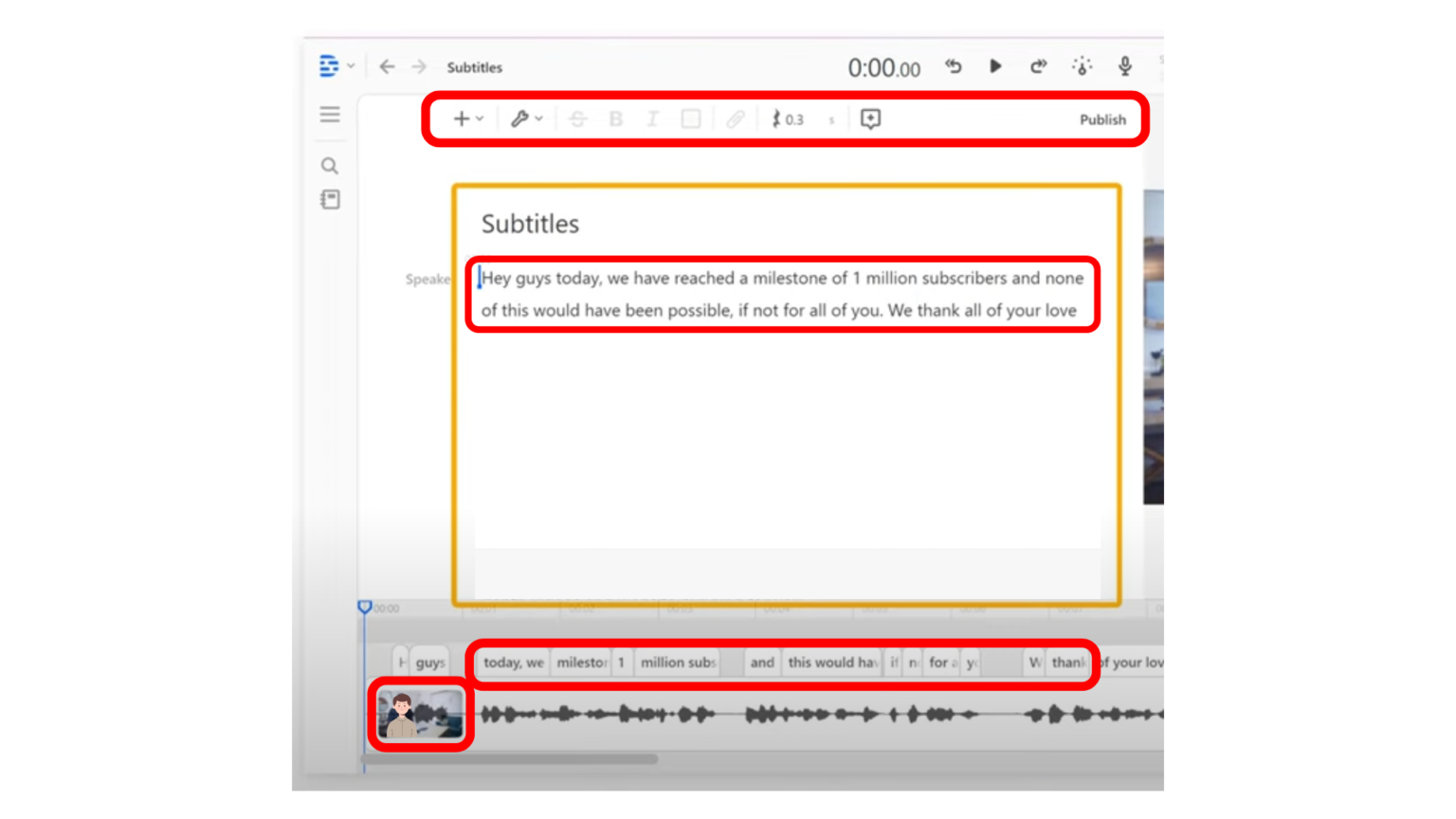
Task: Open the chevron next to the wrench tool
Action: (538, 118)
